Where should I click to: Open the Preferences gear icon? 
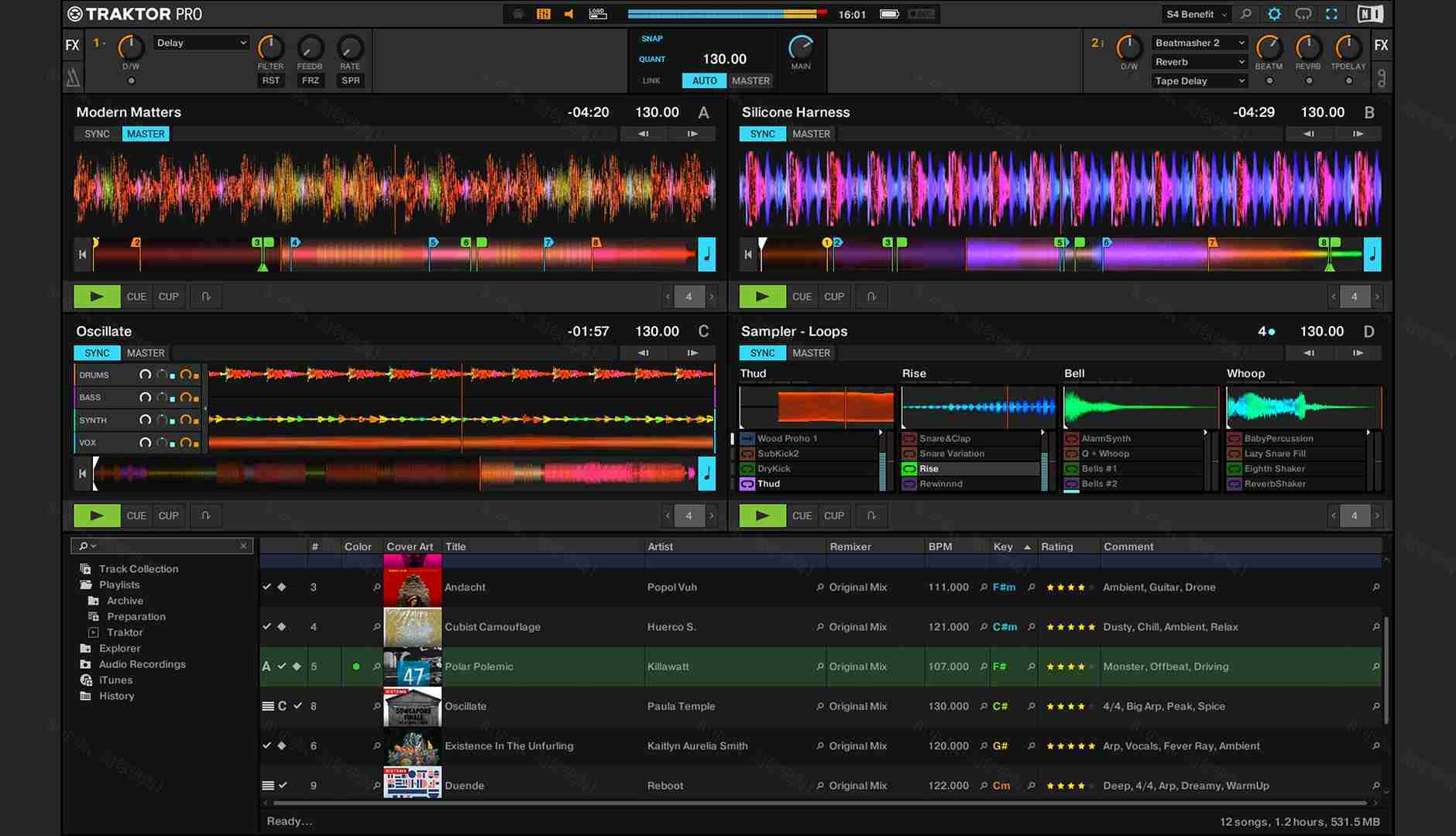[x=1274, y=13]
